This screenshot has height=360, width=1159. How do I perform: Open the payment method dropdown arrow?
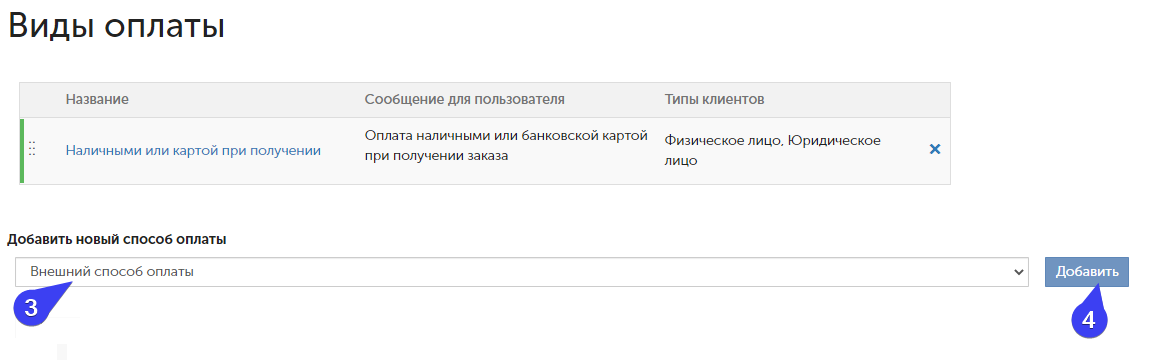coord(1019,272)
